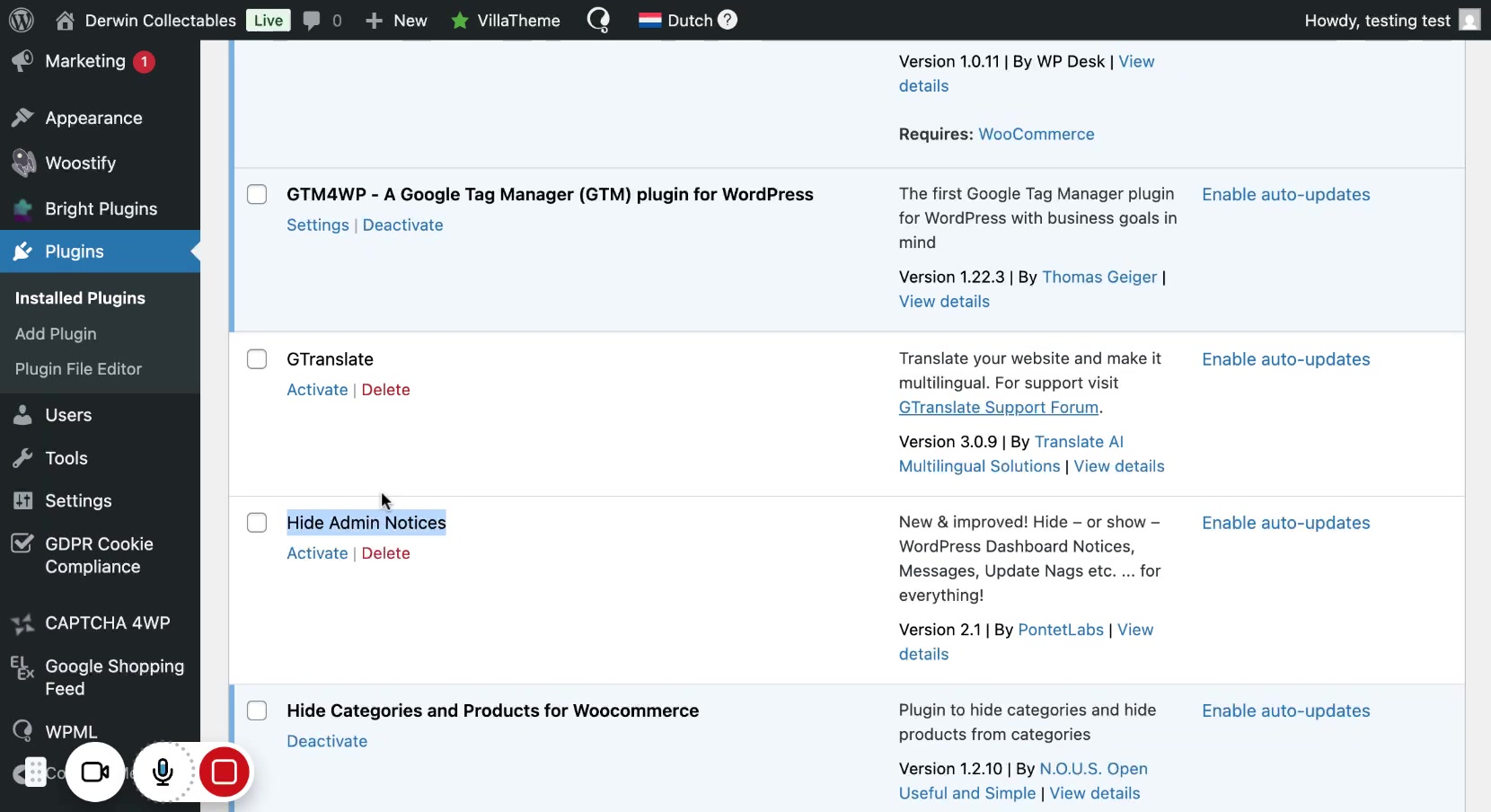Open the comments bubble icon
1491x812 pixels.
point(312,21)
